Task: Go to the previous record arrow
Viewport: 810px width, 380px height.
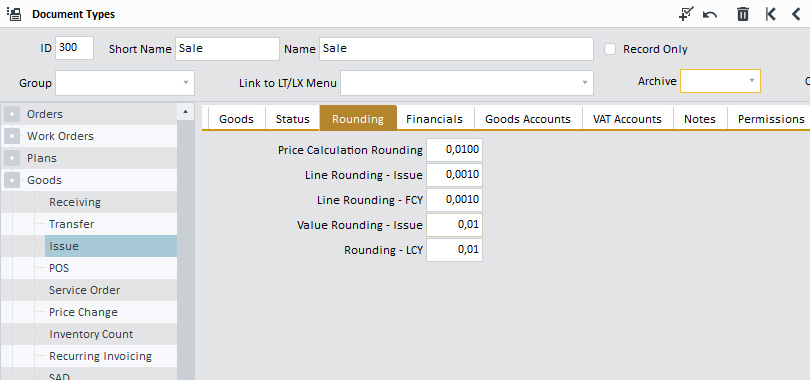Action: [796, 14]
